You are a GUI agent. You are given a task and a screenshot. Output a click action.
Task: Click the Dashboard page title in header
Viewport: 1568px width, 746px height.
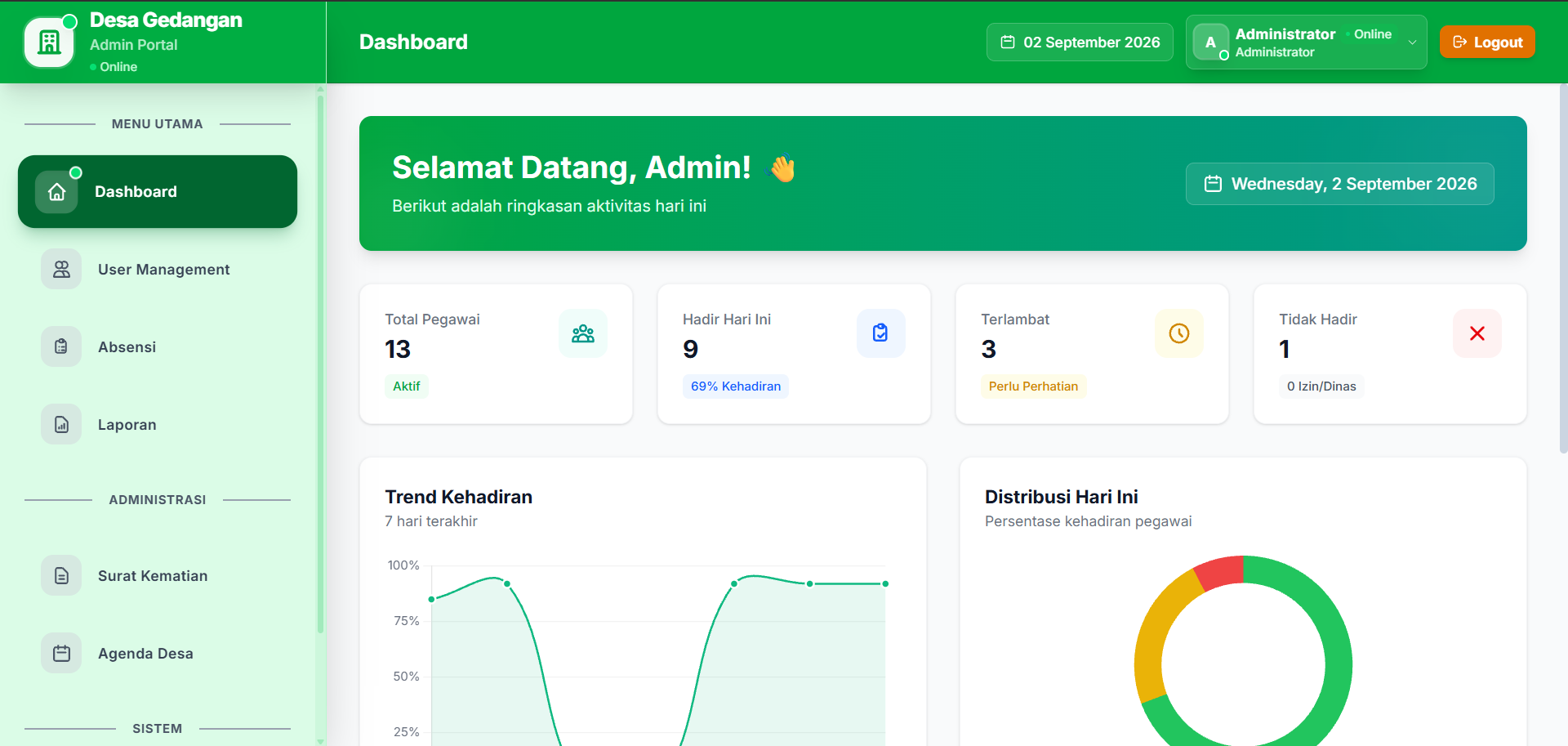point(413,42)
